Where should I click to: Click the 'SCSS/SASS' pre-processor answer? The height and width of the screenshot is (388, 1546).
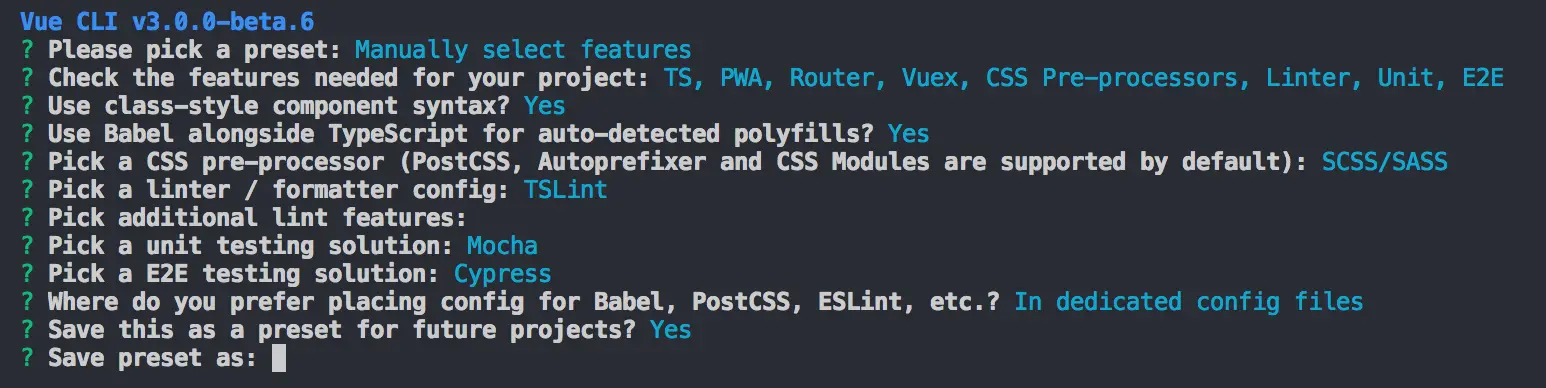click(1384, 161)
